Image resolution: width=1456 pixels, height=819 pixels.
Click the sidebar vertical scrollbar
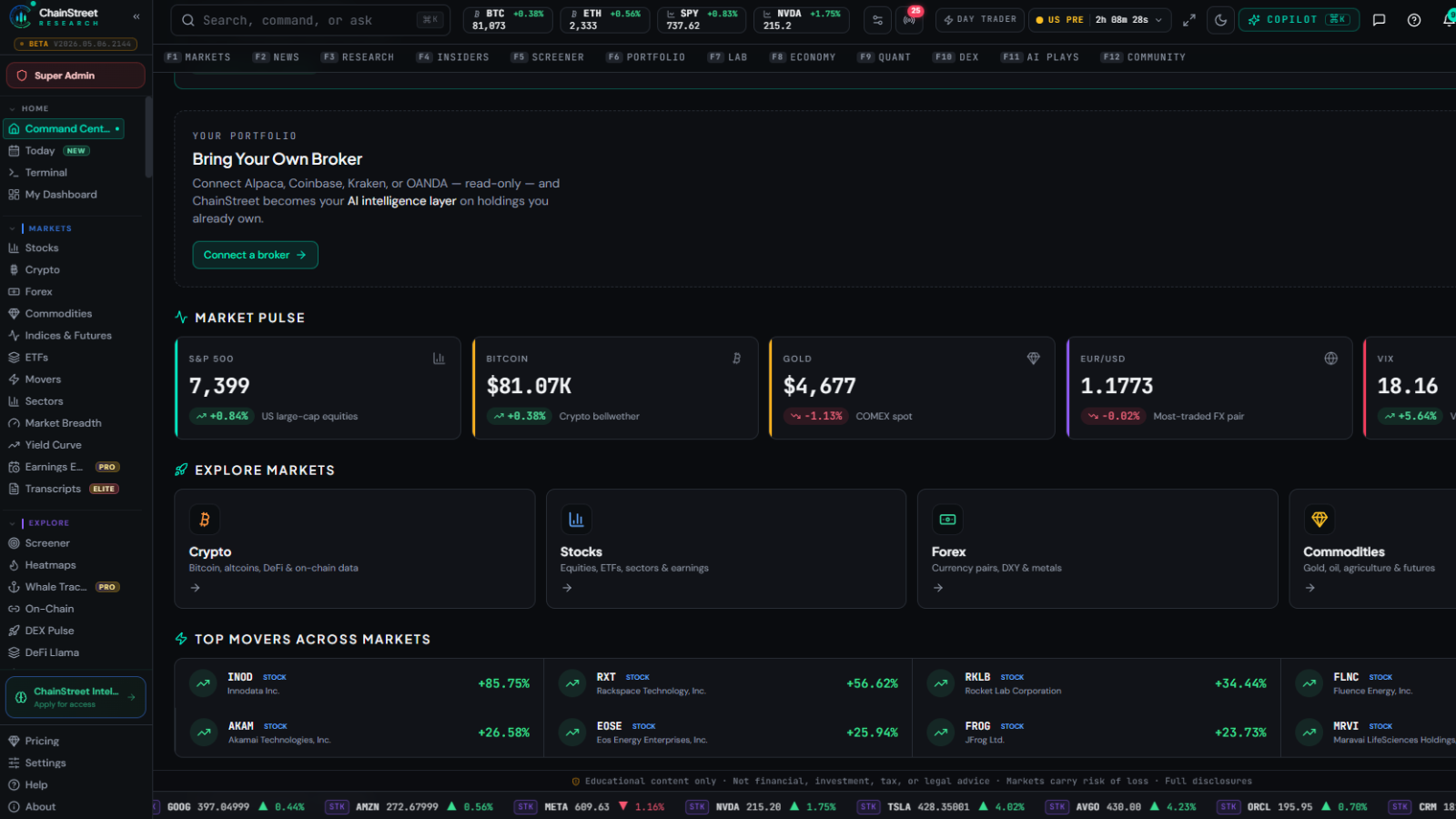tap(148, 136)
